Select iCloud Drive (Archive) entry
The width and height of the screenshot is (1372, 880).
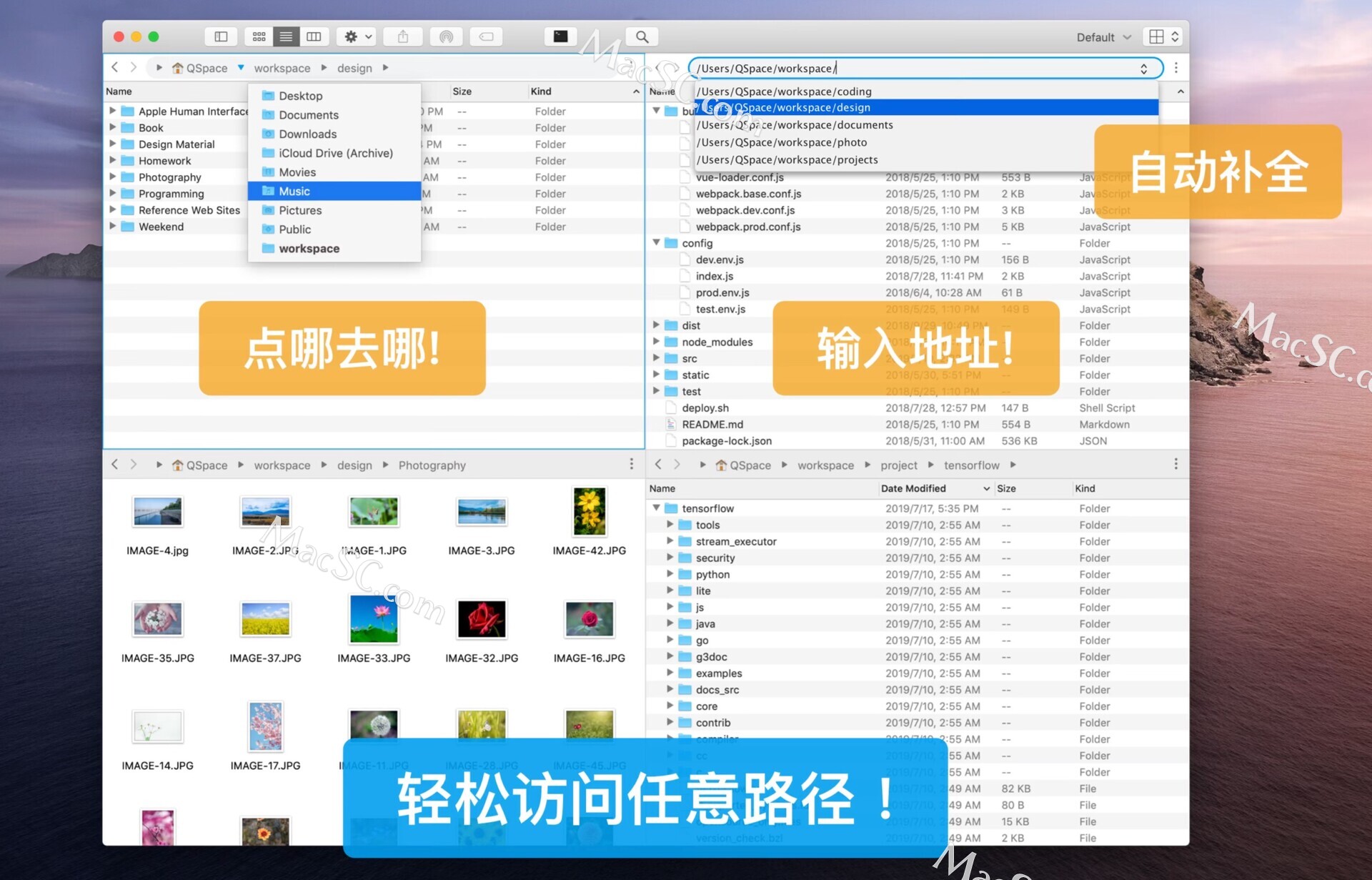point(334,153)
